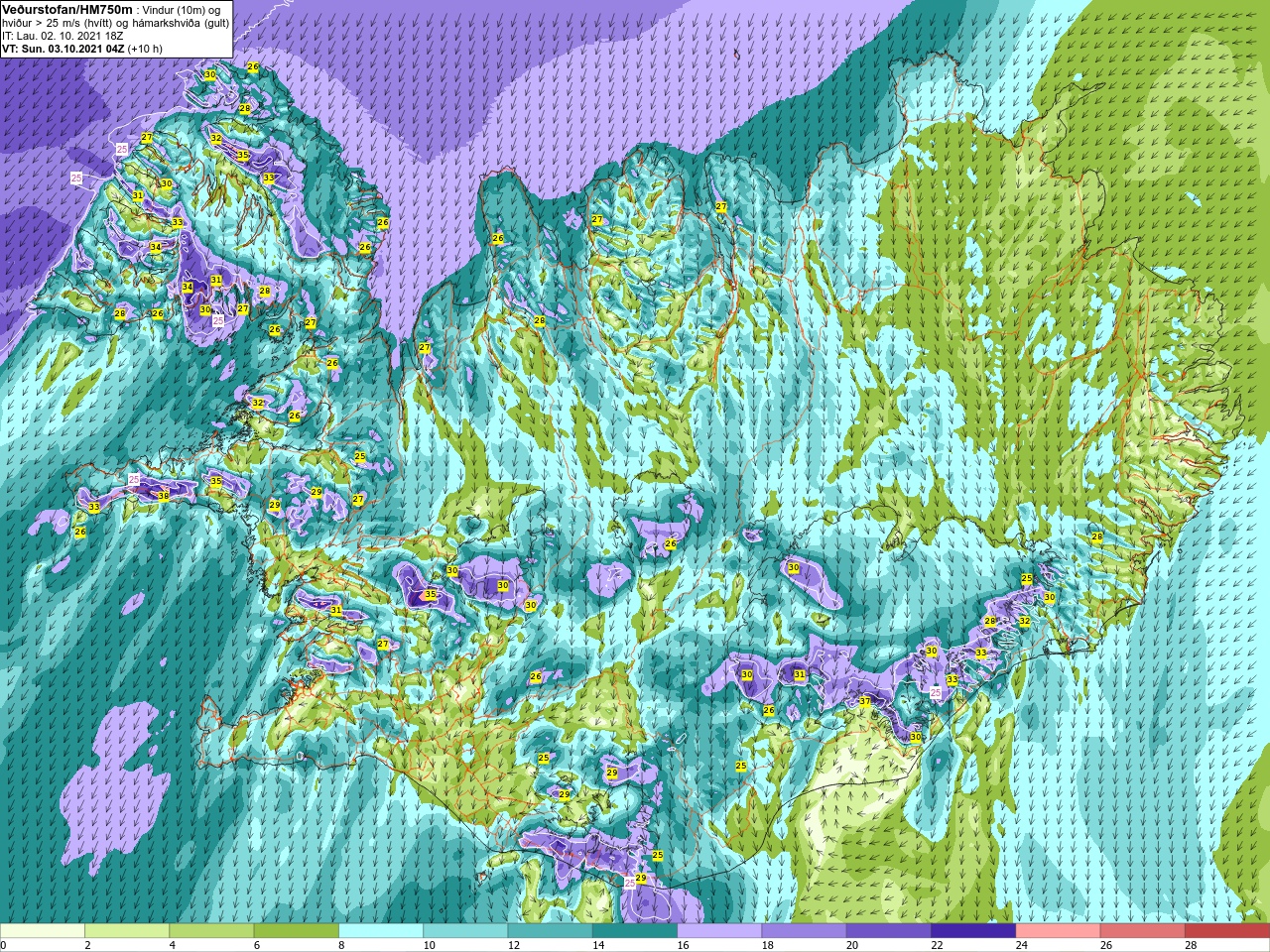Image resolution: width=1270 pixels, height=952 pixels.
Task: Click the legend tick label "24"
Action: (x=1022, y=945)
